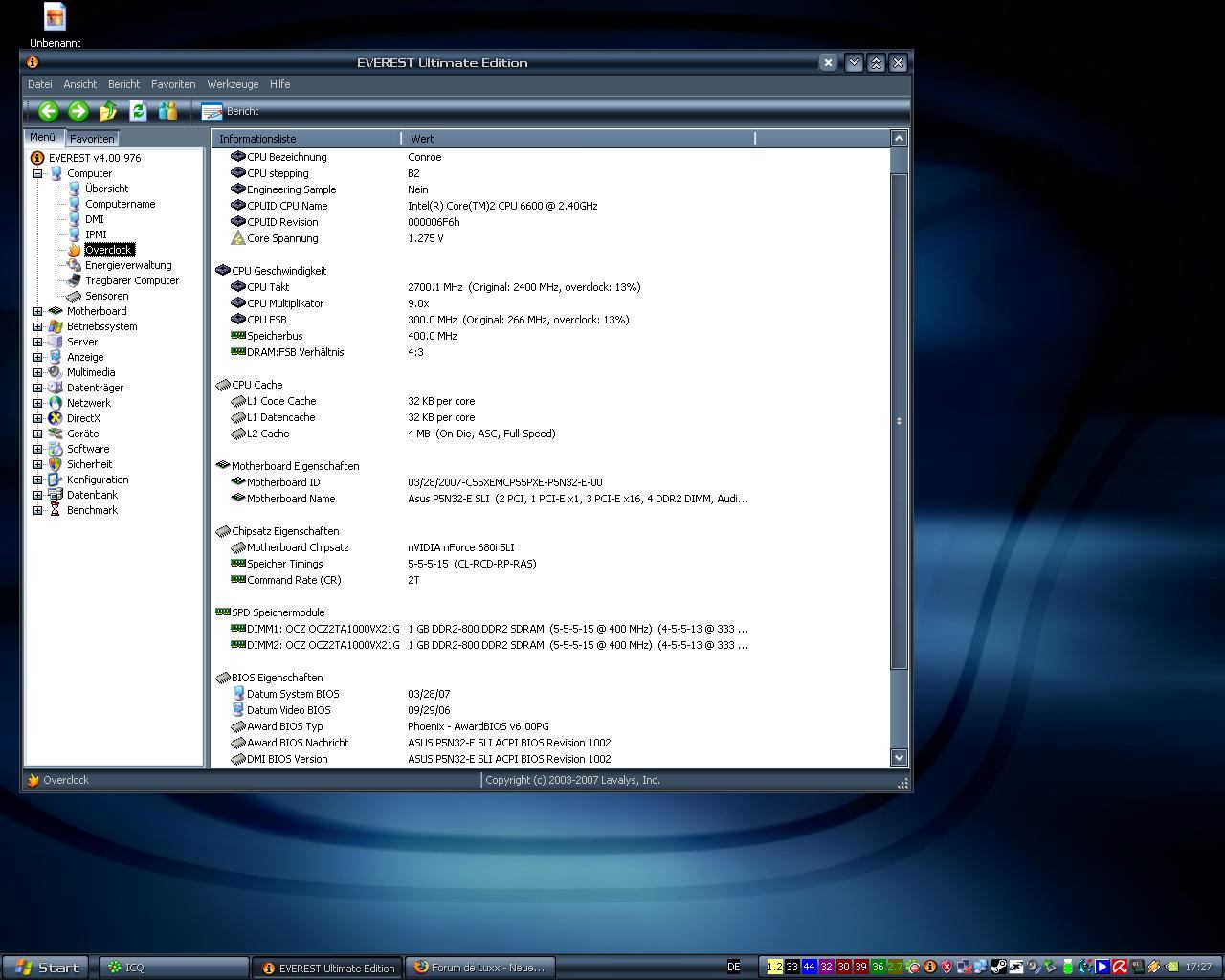The height and width of the screenshot is (980, 1225).
Task: Open the Bericht report toolbar button
Action: 230,111
